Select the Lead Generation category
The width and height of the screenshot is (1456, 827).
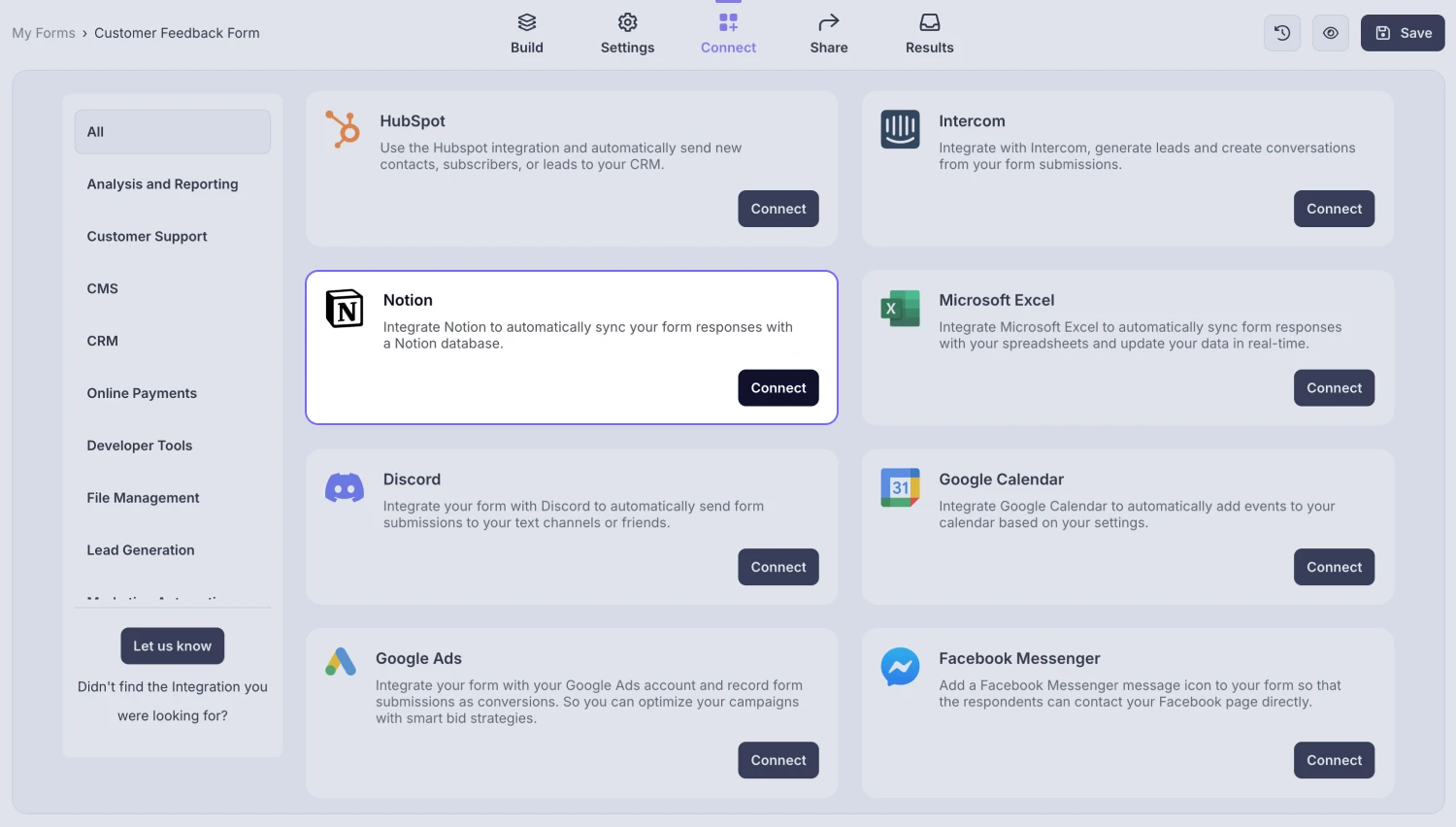point(140,549)
